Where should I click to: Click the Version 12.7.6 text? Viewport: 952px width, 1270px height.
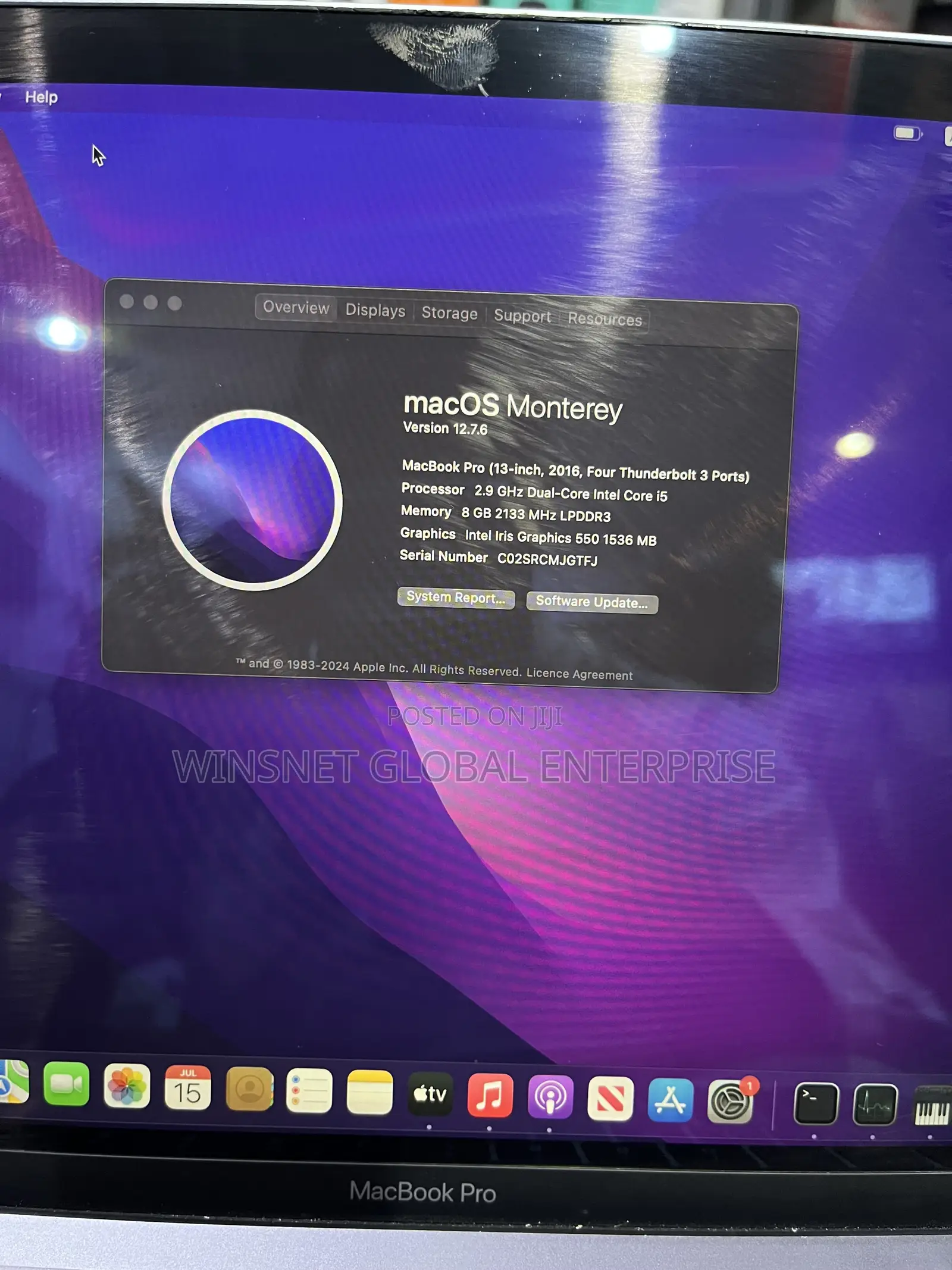click(x=445, y=428)
